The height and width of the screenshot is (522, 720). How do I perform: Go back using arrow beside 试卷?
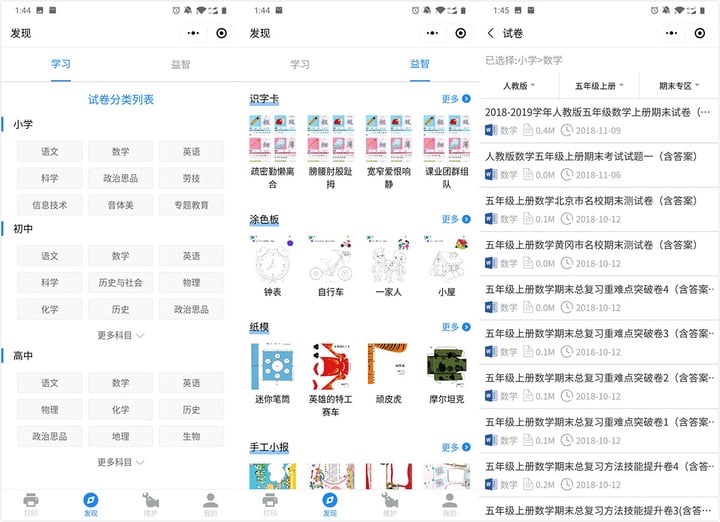click(491, 33)
